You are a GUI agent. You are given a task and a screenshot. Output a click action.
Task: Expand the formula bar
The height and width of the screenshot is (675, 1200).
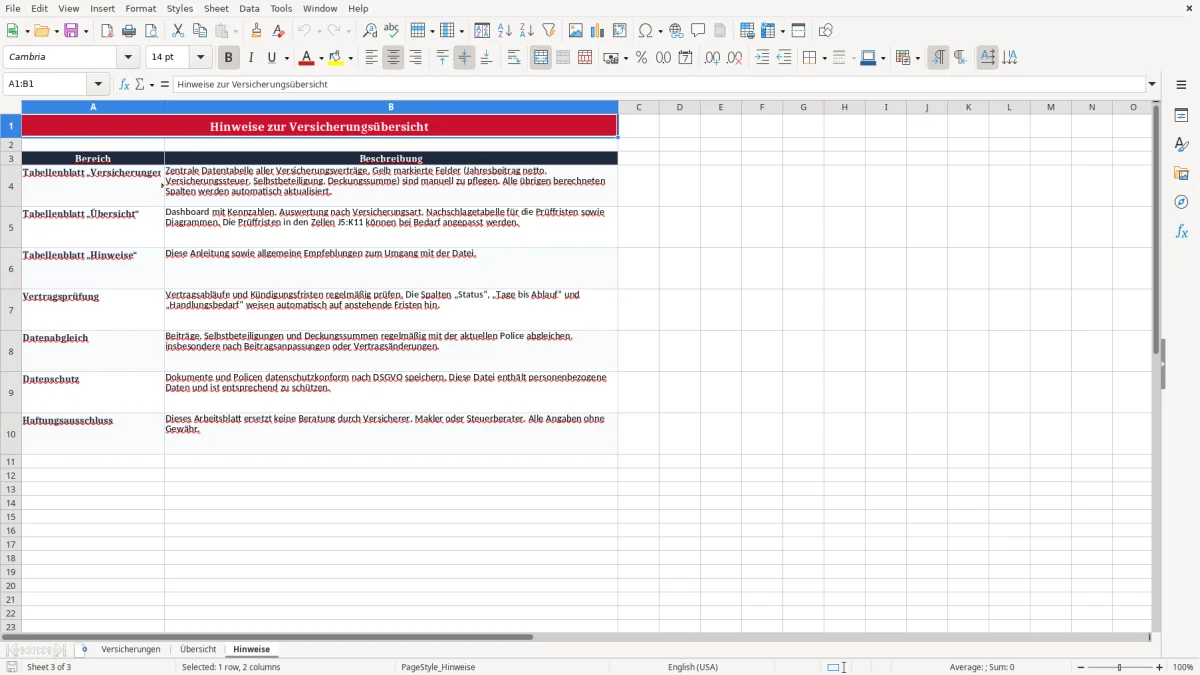[1152, 84]
